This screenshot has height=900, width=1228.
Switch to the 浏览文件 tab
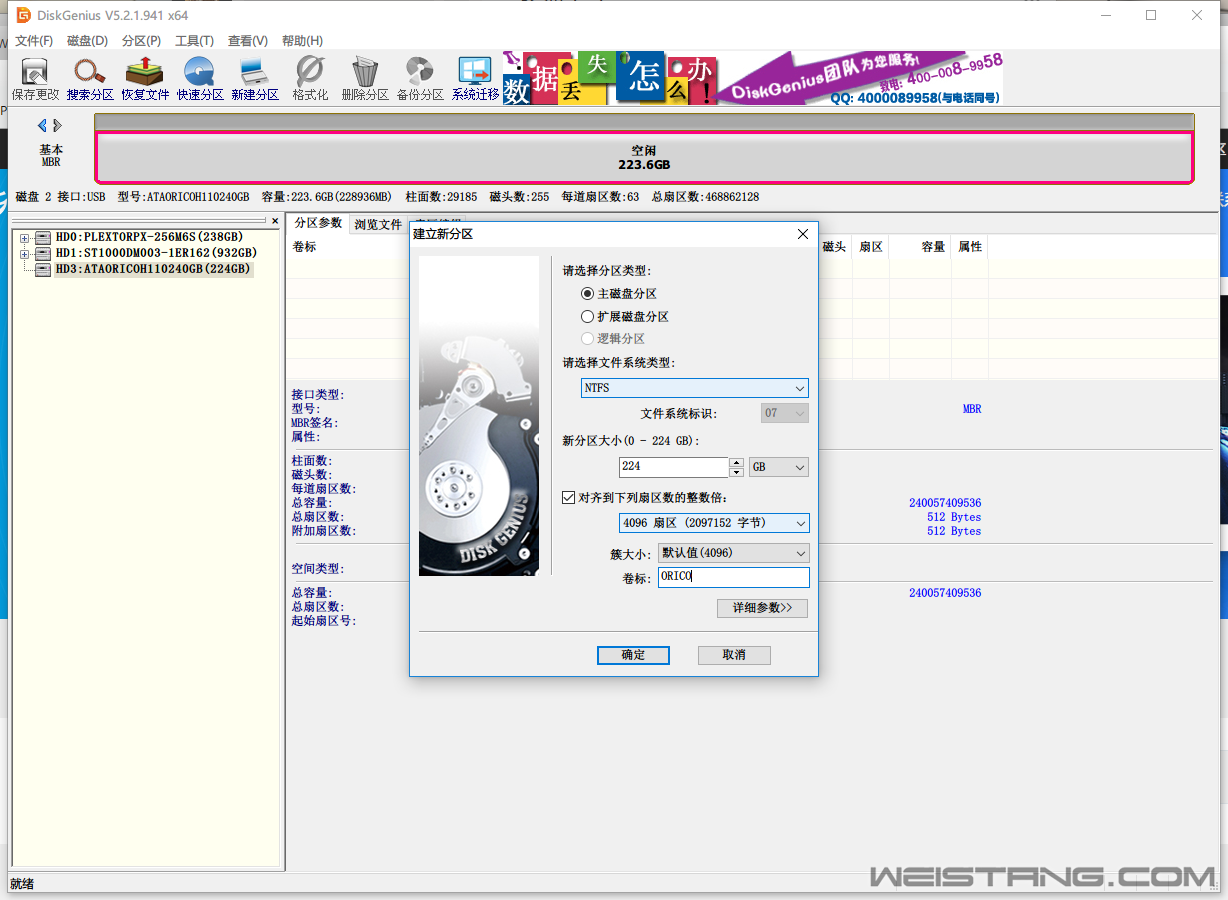pyautogui.click(x=378, y=225)
